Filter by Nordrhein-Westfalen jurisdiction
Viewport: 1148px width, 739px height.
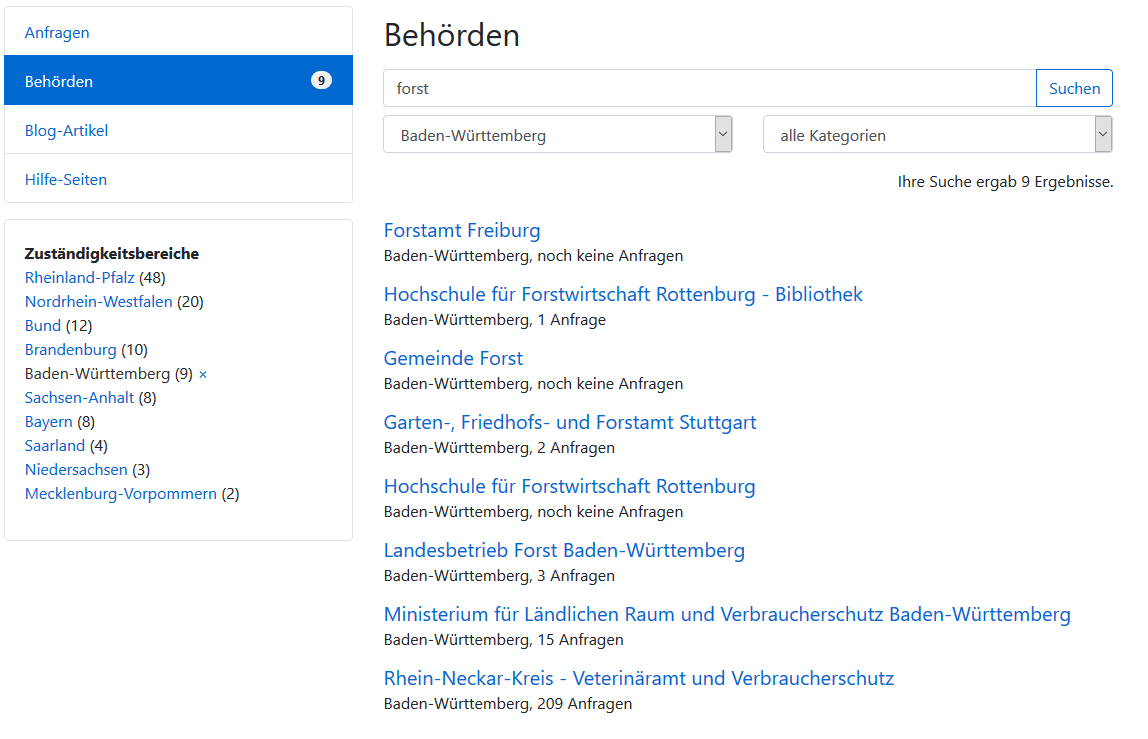coord(98,302)
